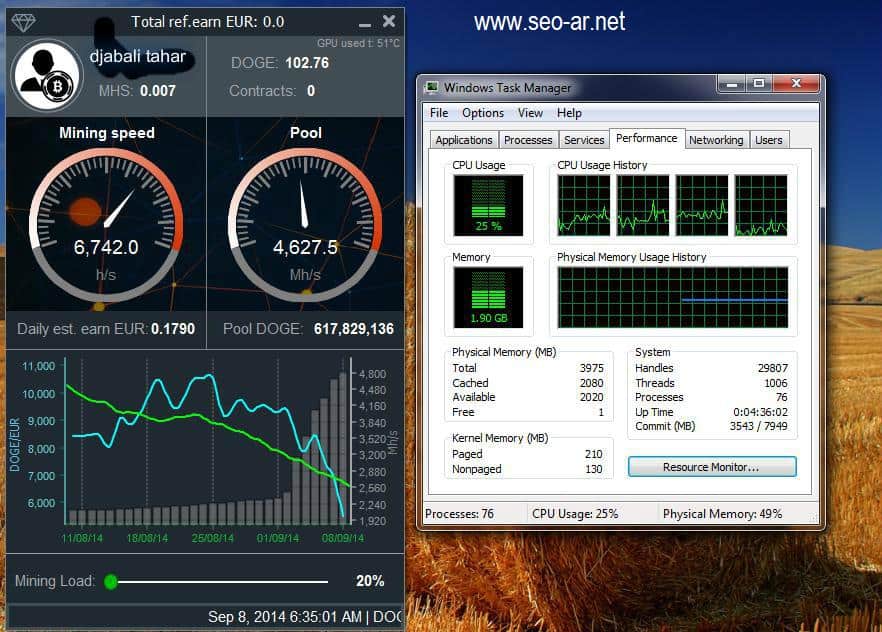Switch to the Services tab
The width and height of the screenshot is (882, 632).
coord(584,140)
